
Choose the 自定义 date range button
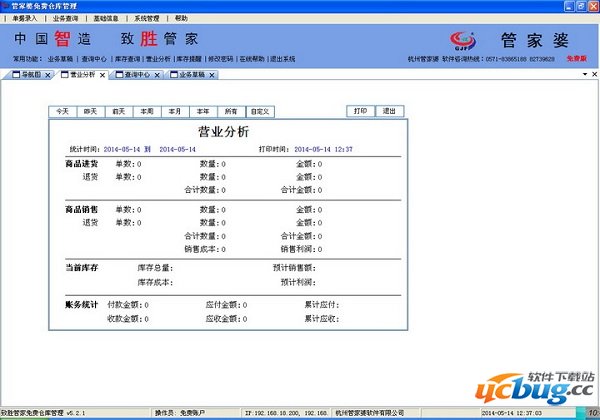coord(260,111)
